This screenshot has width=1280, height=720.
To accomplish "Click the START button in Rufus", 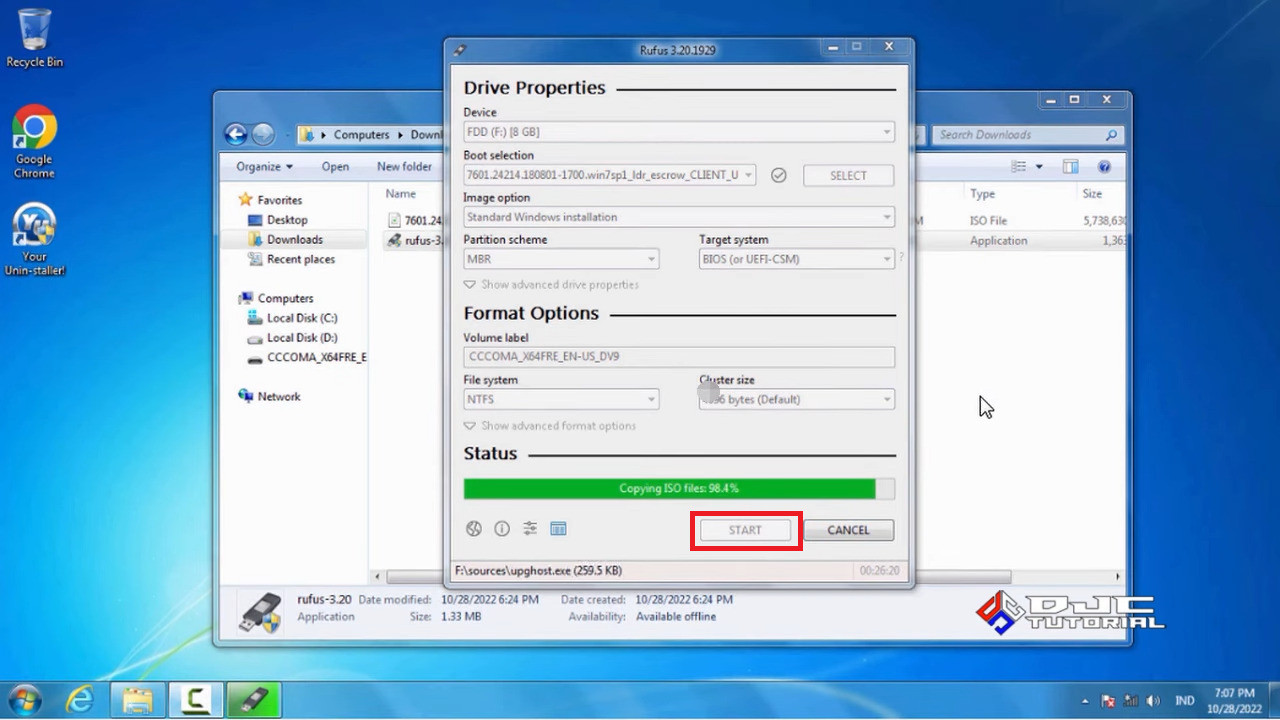I will point(745,530).
